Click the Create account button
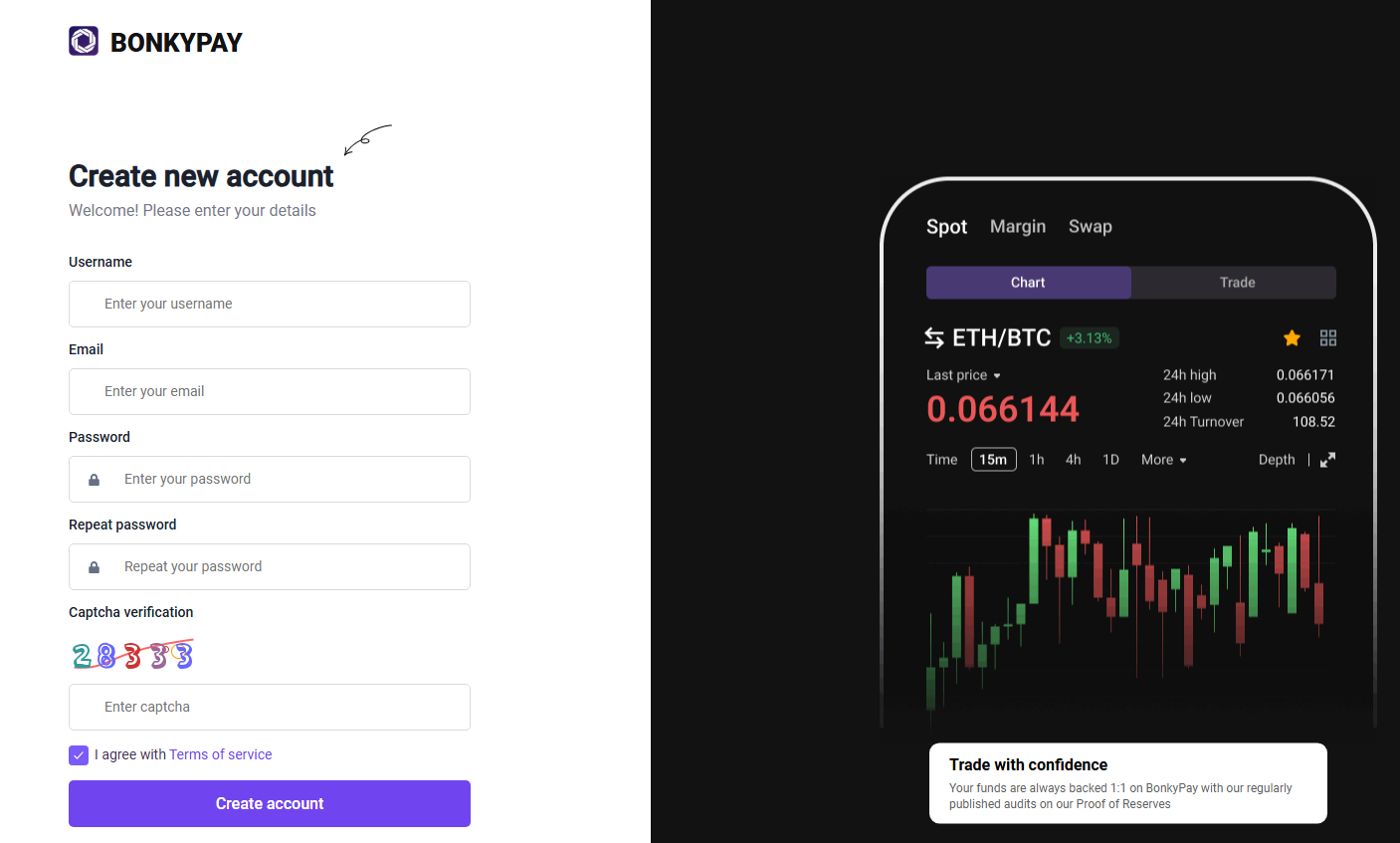 pos(270,803)
